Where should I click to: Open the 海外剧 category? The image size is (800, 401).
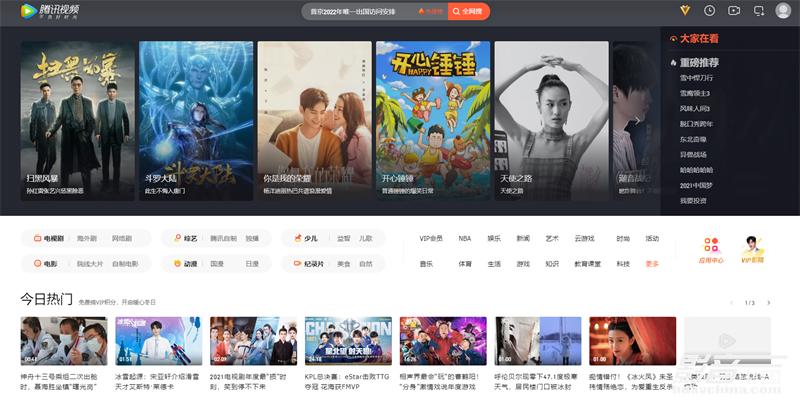[x=86, y=238]
